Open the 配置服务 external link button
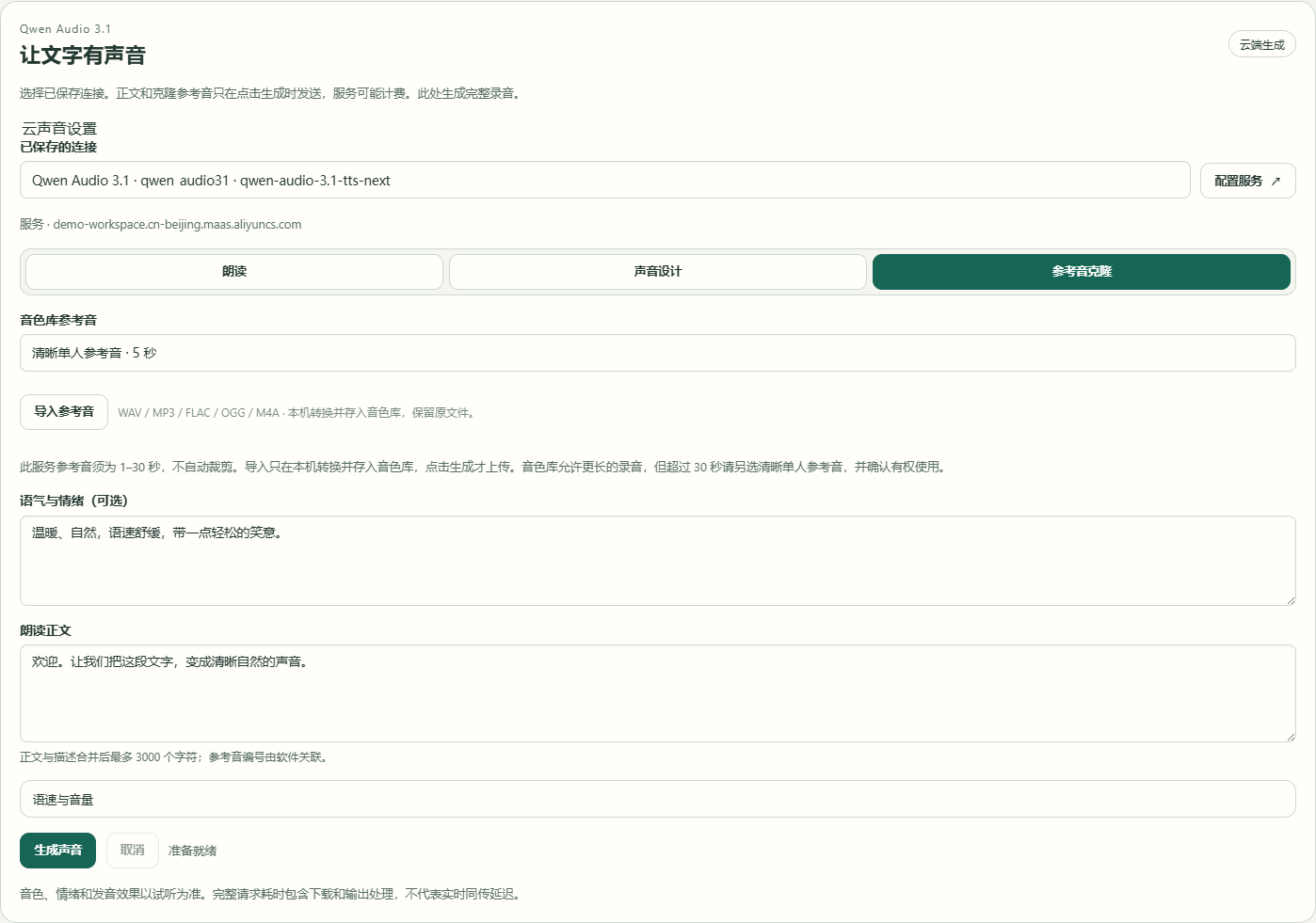1316x923 pixels. [x=1247, y=181]
